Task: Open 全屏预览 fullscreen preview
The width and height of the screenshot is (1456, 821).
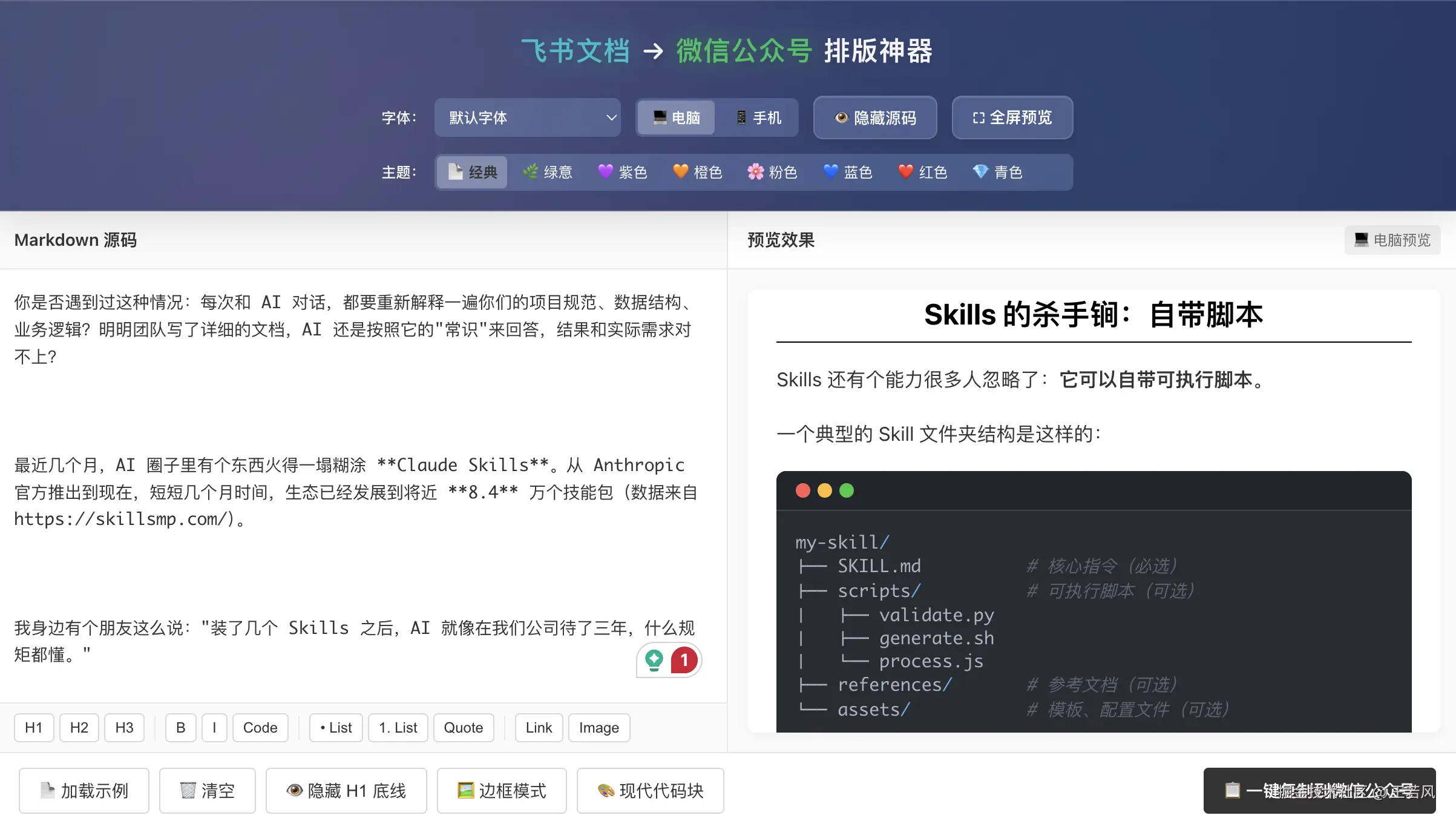Action: click(x=1012, y=117)
